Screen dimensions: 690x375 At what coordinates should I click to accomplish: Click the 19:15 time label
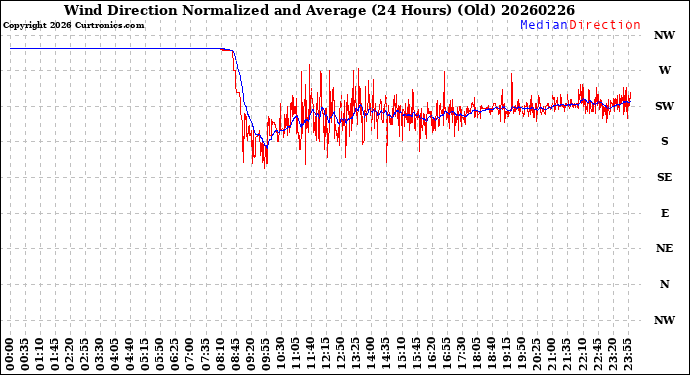pyautogui.click(x=506, y=354)
